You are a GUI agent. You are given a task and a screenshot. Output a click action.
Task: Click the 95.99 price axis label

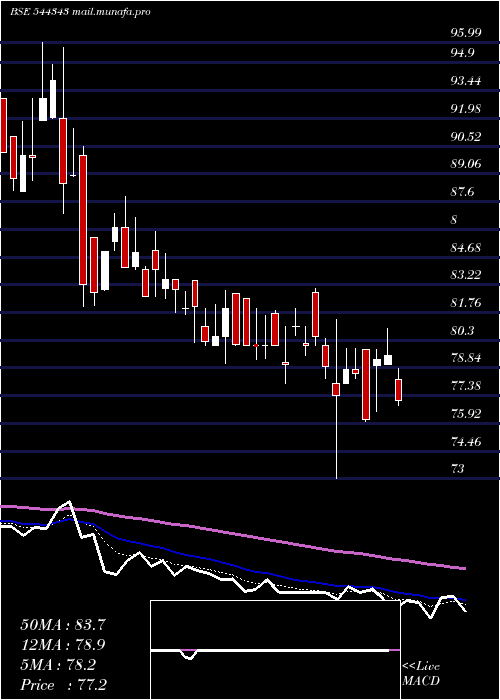coord(466,33)
